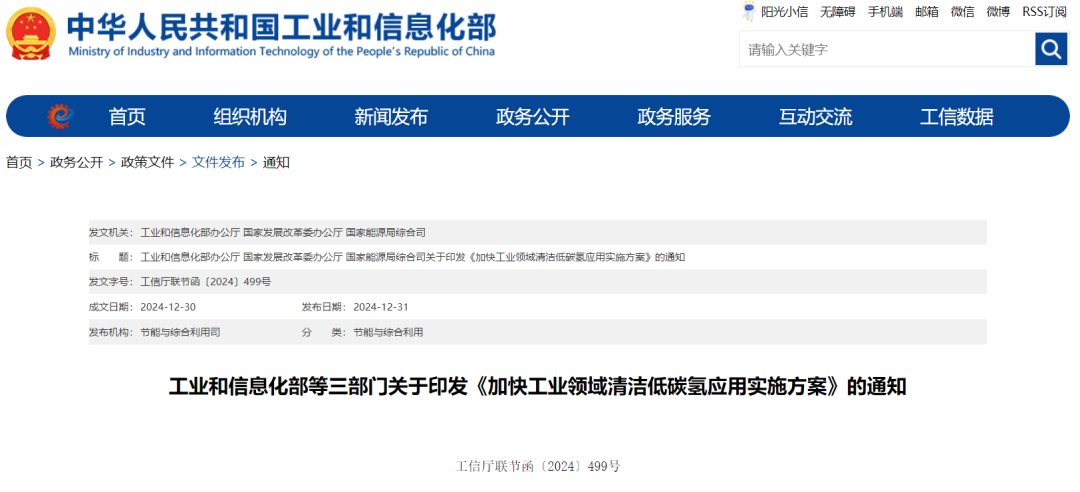Select the 标题 row document title text

coord(413,257)
